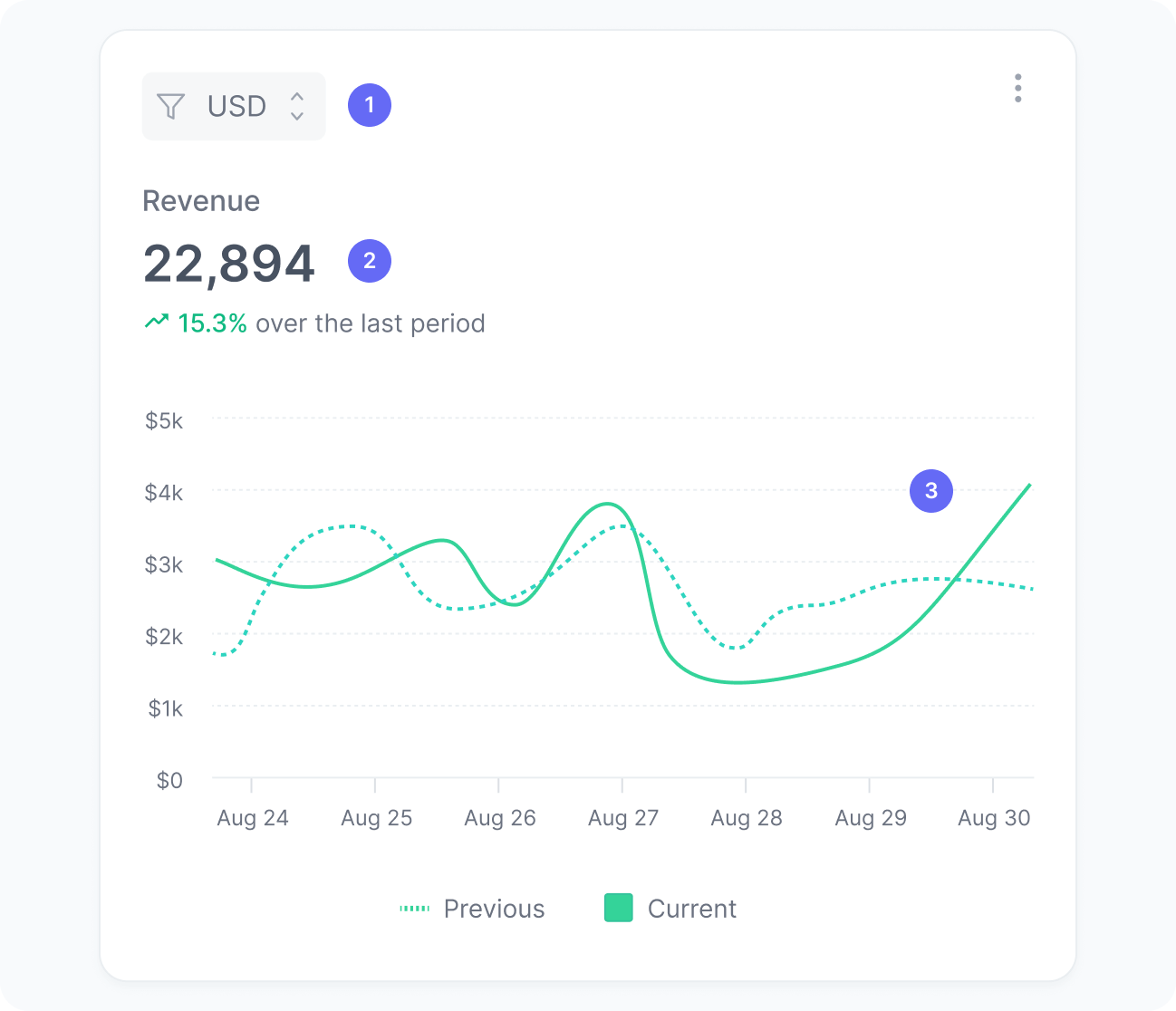Select the numbered badge 3 on the chart
Screen dimensions: 1176x1011
pyautogui.click(x=930, y=491)
